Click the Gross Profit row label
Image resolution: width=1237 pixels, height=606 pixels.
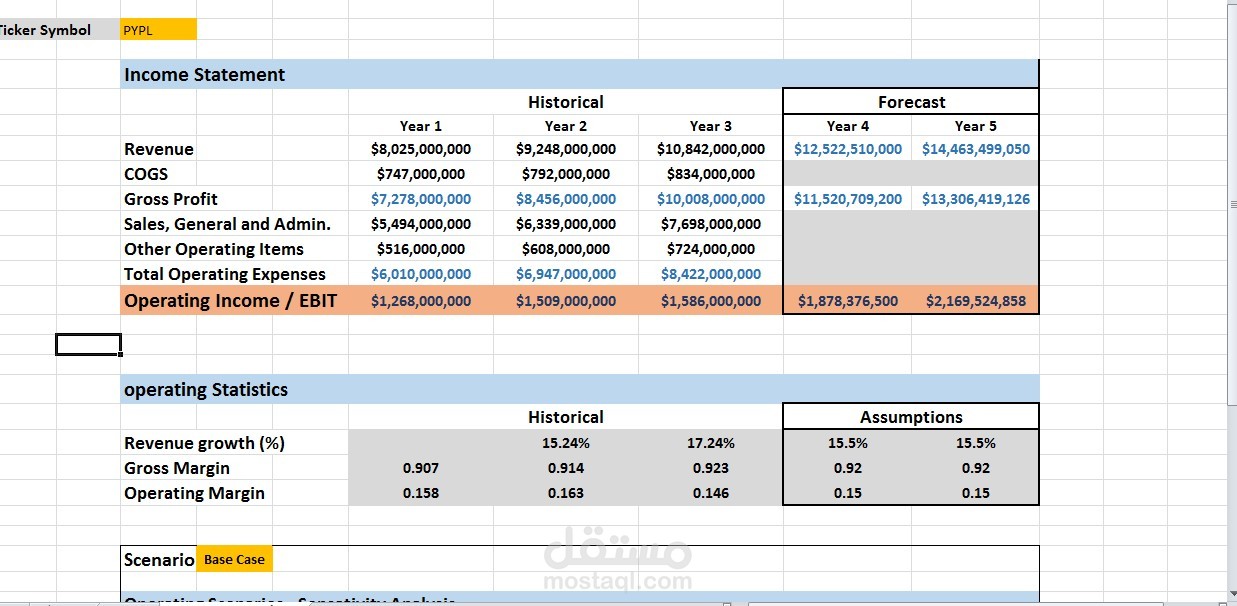tap(171, 199)
